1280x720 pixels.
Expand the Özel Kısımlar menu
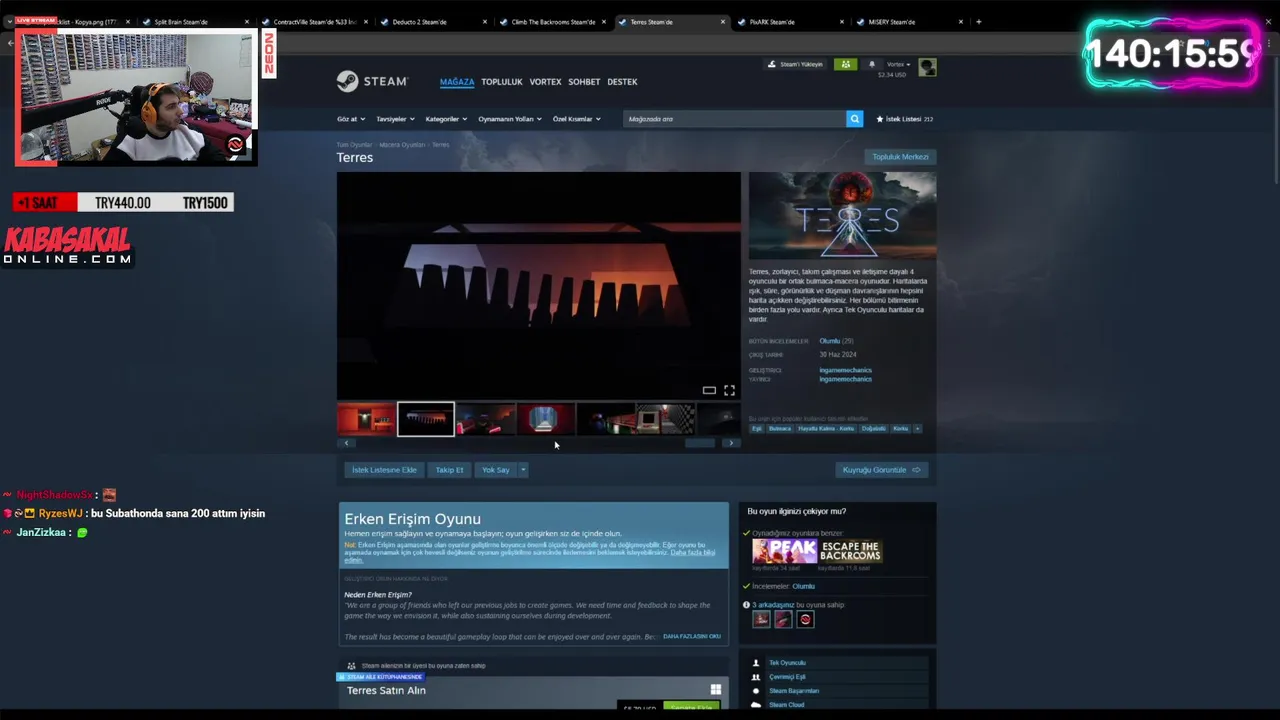[576, 119]
